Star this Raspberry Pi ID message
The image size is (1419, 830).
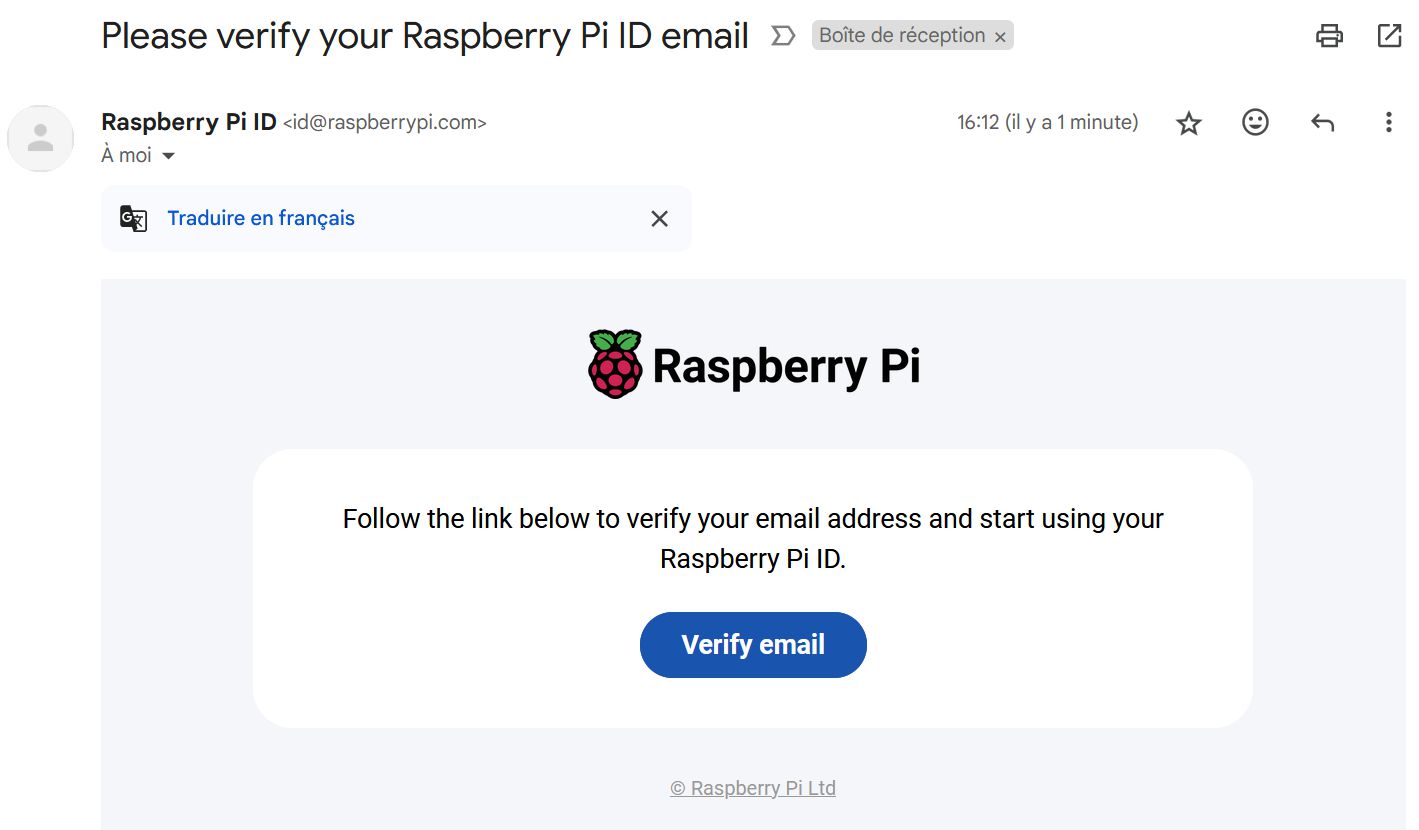click(1188, 123)
